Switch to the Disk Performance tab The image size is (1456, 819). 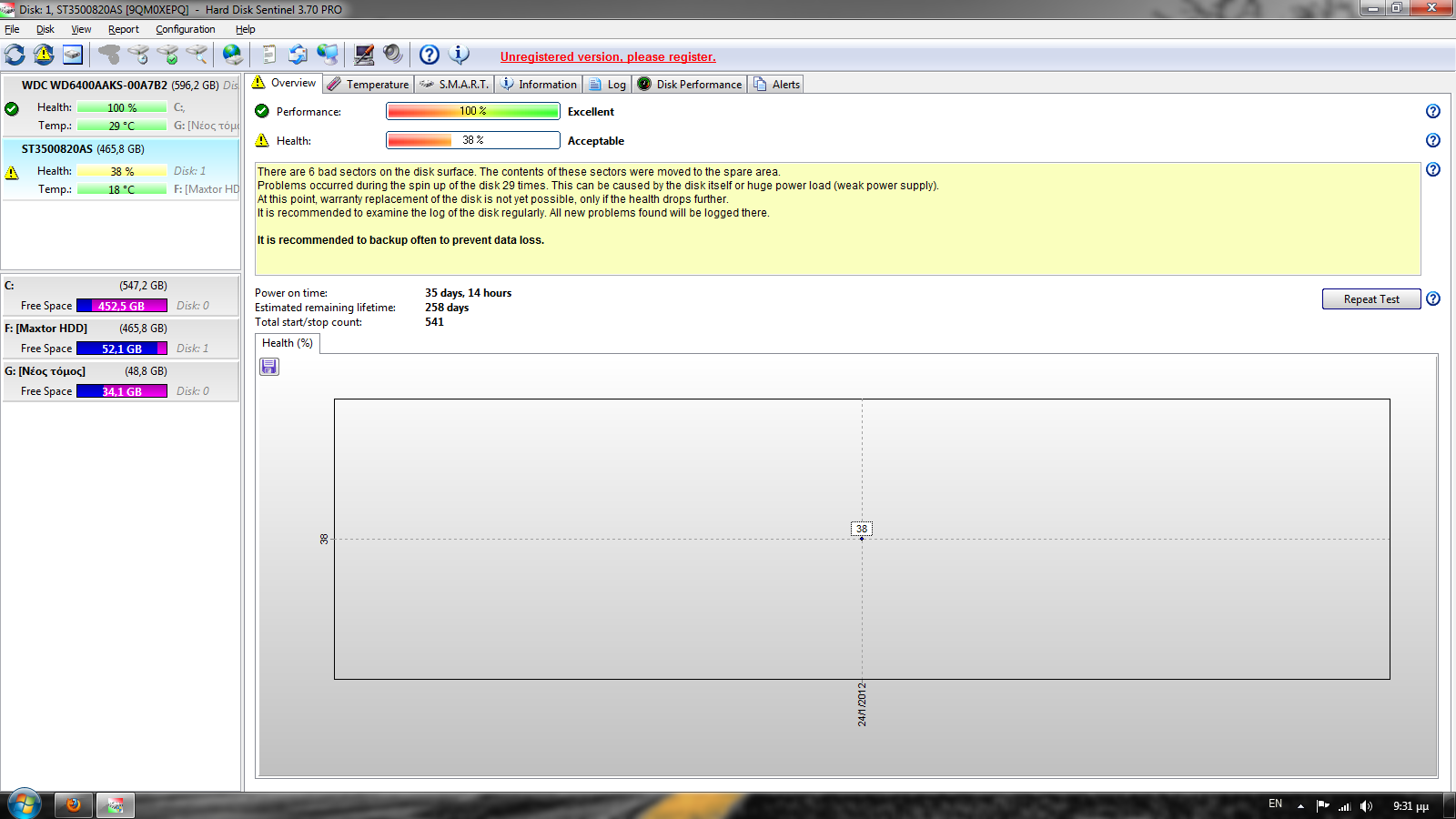click(690, 84)
